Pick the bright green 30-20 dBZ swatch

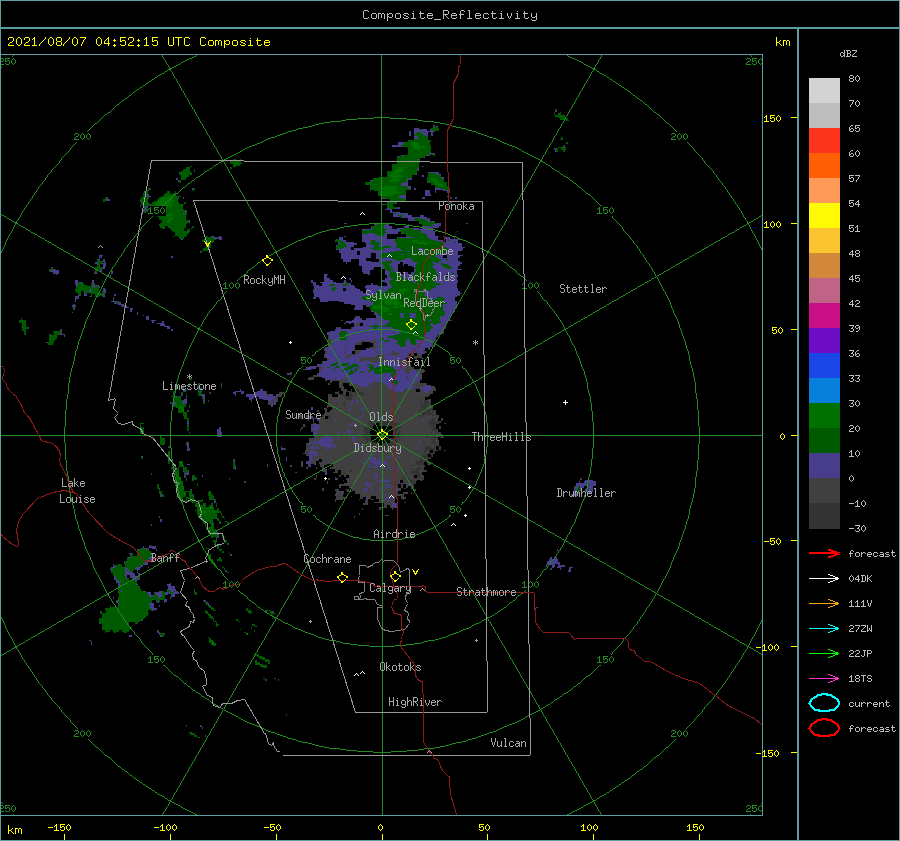pos(824,415)
